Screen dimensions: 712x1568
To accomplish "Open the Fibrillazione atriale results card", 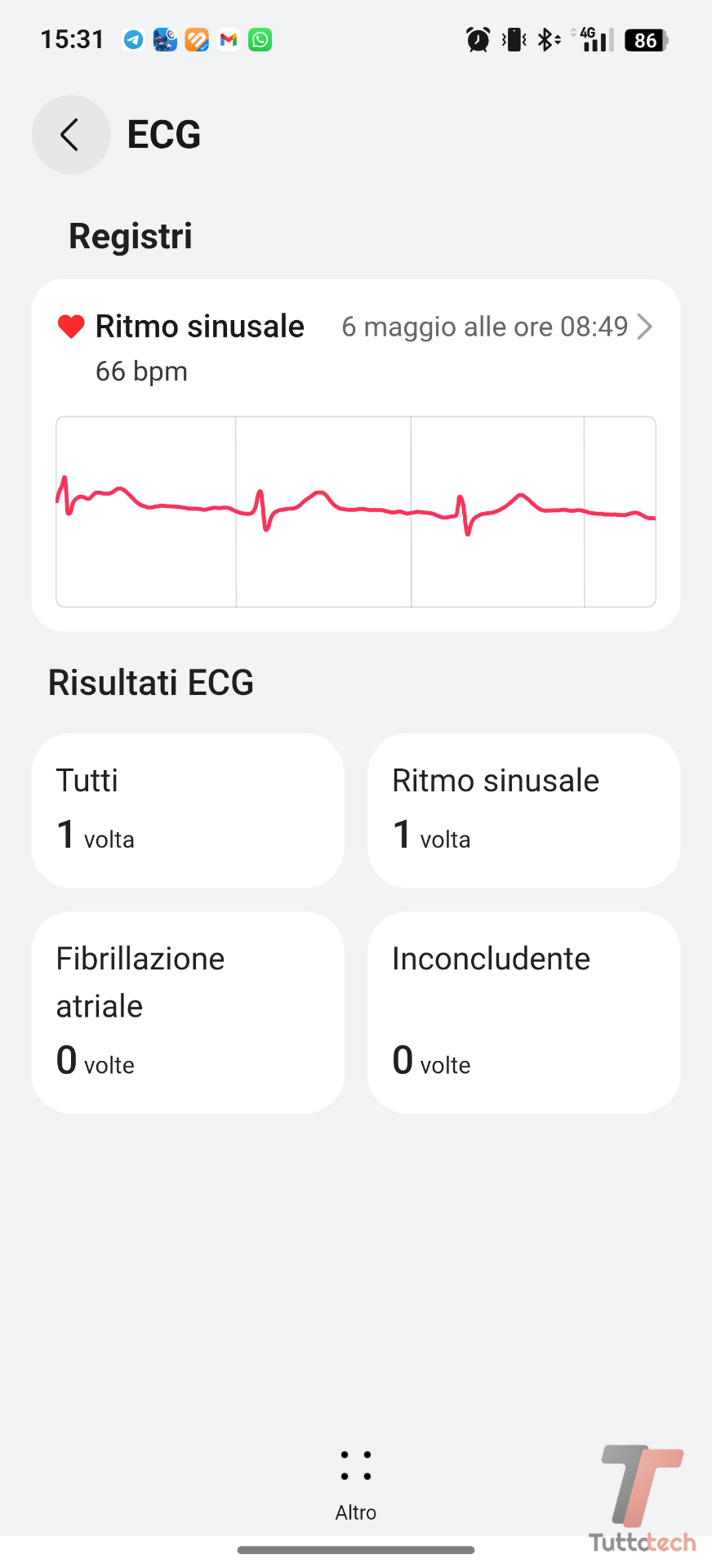I will 188,1012.
